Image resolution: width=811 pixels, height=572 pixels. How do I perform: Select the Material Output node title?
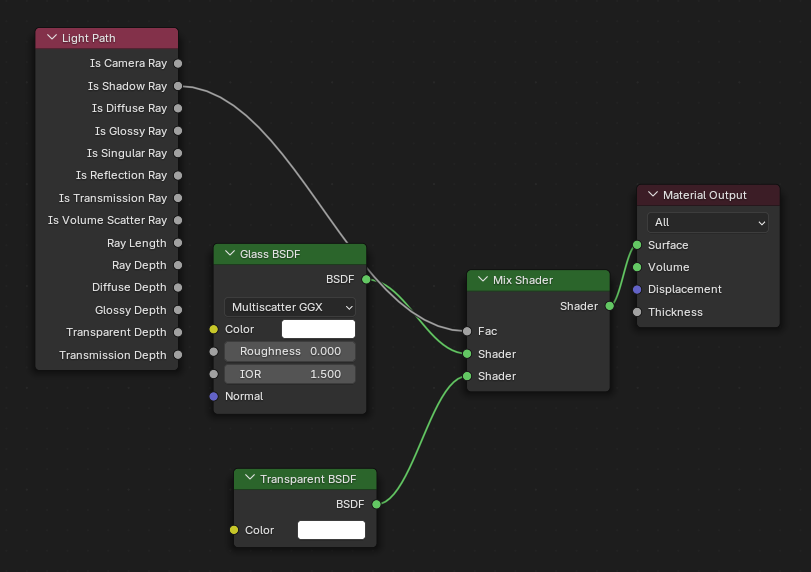[704, 195]
